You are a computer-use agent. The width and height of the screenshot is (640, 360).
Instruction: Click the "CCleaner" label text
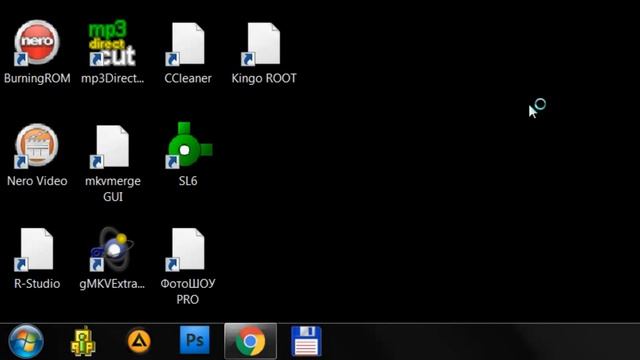pos(188,78)
